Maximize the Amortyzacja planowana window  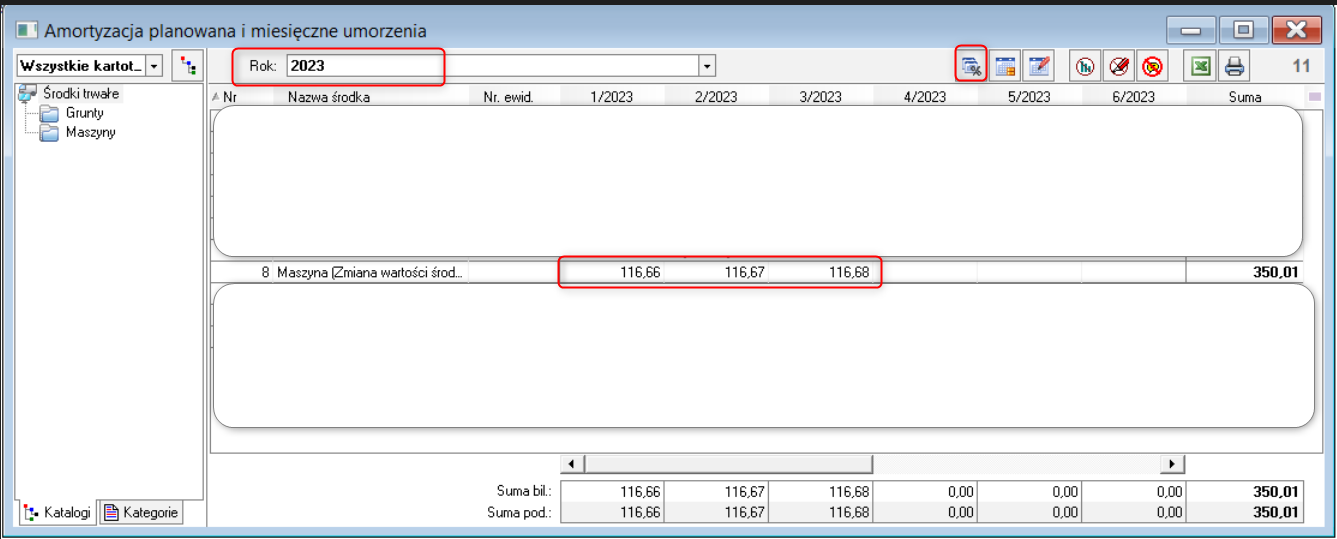[1243, 29]
